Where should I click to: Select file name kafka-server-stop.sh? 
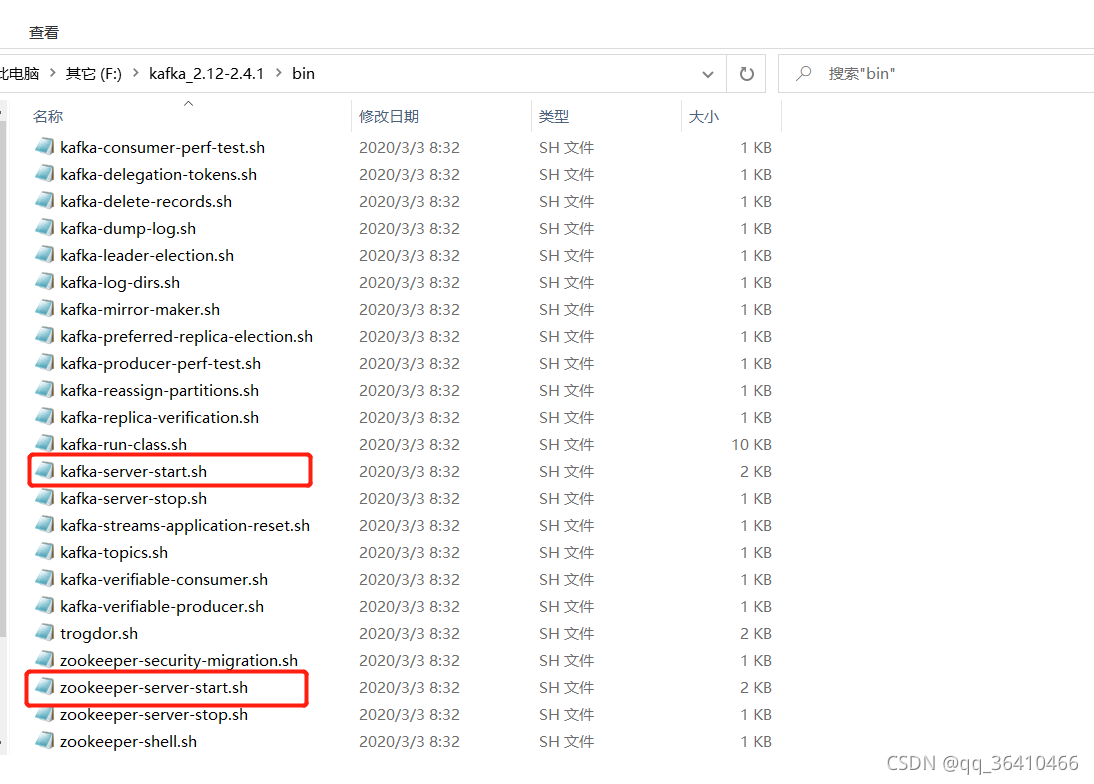tap(133, 499)
